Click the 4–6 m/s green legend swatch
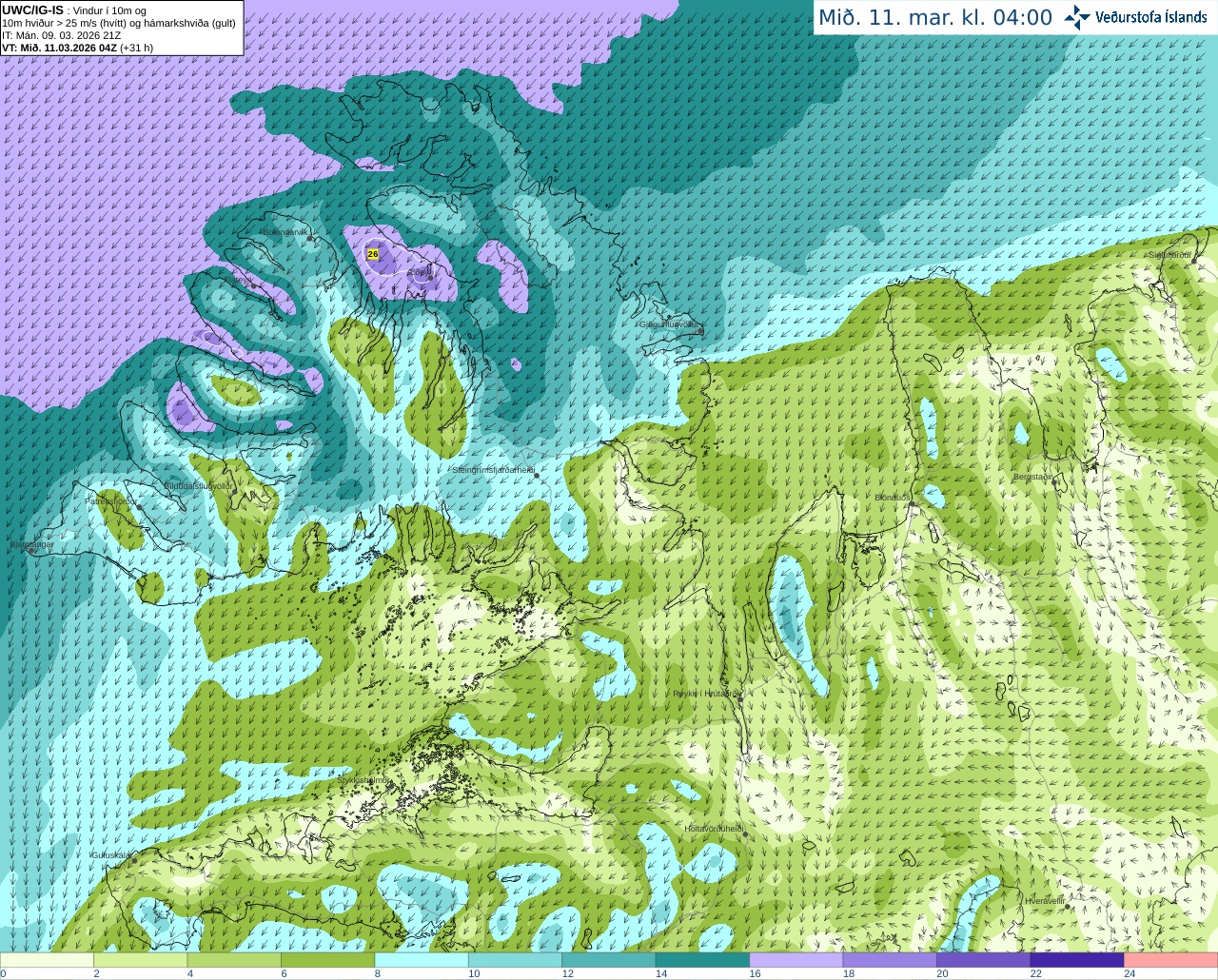 point(235,960)
